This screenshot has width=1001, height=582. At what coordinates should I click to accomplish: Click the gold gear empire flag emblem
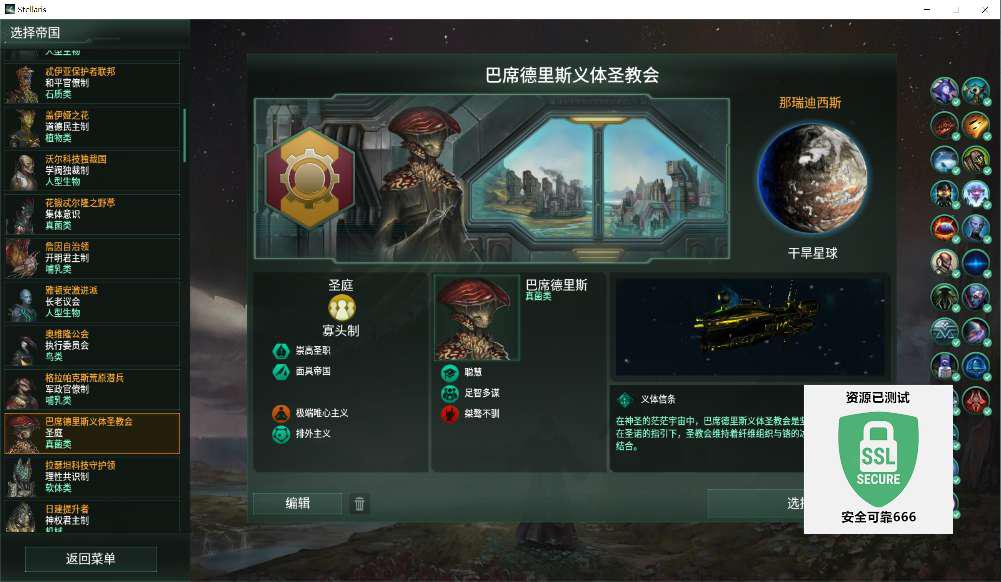point(310,178)
